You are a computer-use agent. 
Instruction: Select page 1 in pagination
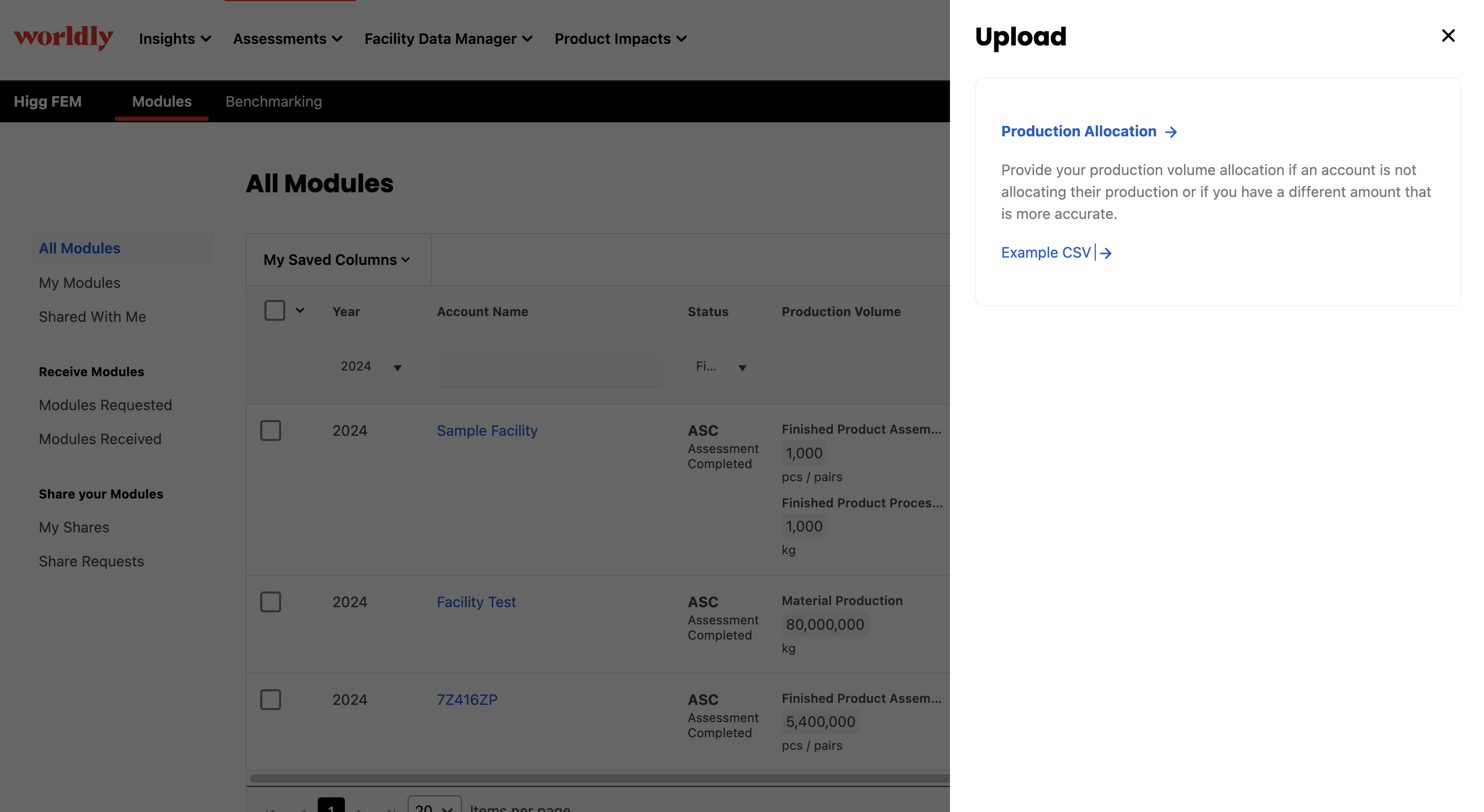tap(331, 805)
